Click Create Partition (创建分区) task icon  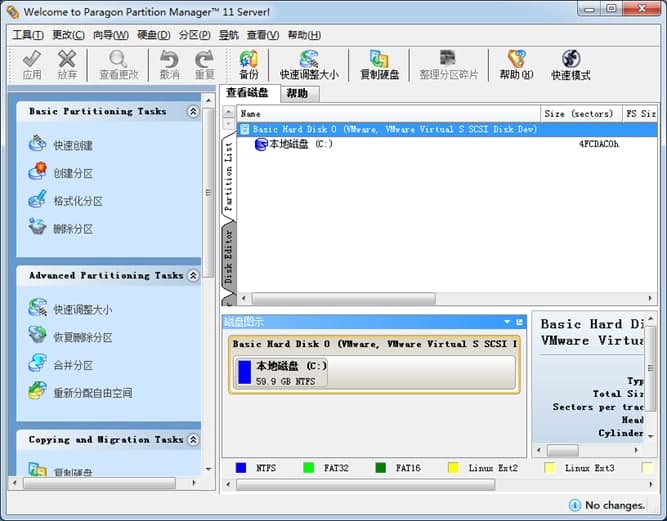37,171
